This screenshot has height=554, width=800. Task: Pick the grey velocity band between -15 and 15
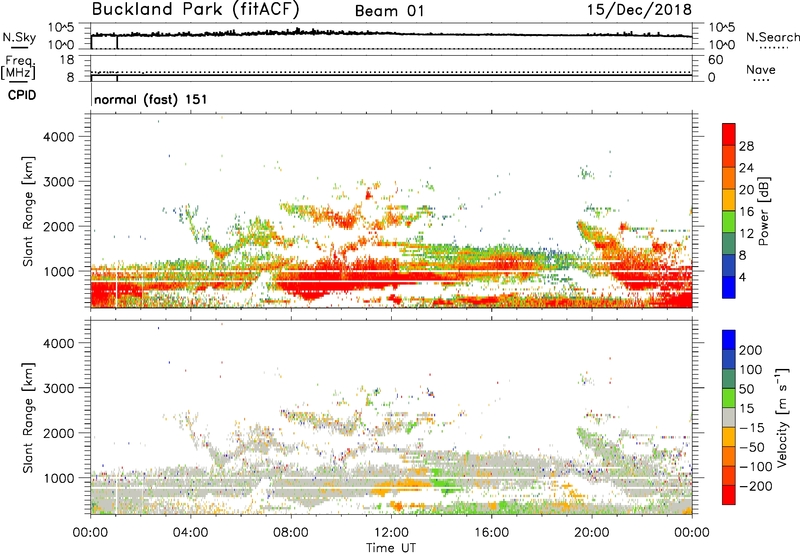click(729, 418)
